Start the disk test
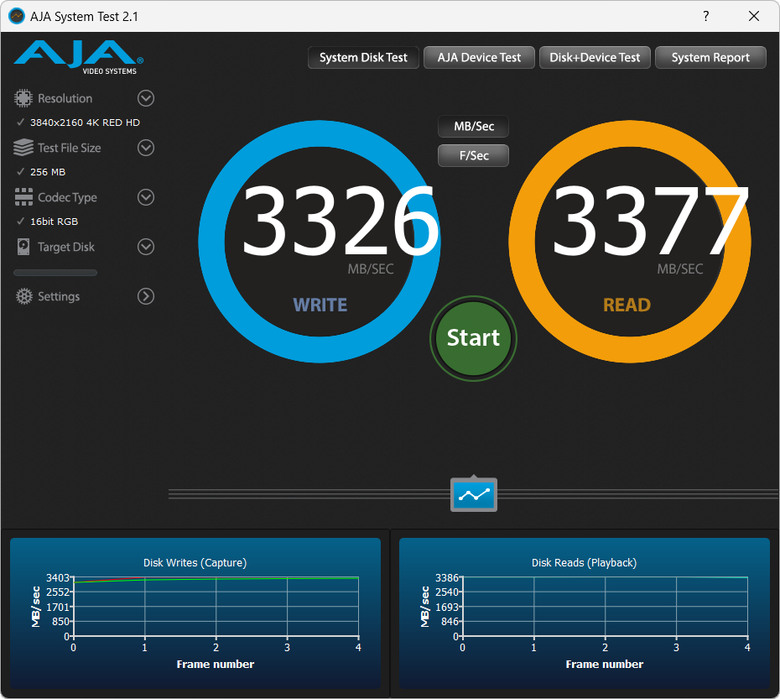The height and width of the screenshot is (699, 780). (x=474, y=338)
